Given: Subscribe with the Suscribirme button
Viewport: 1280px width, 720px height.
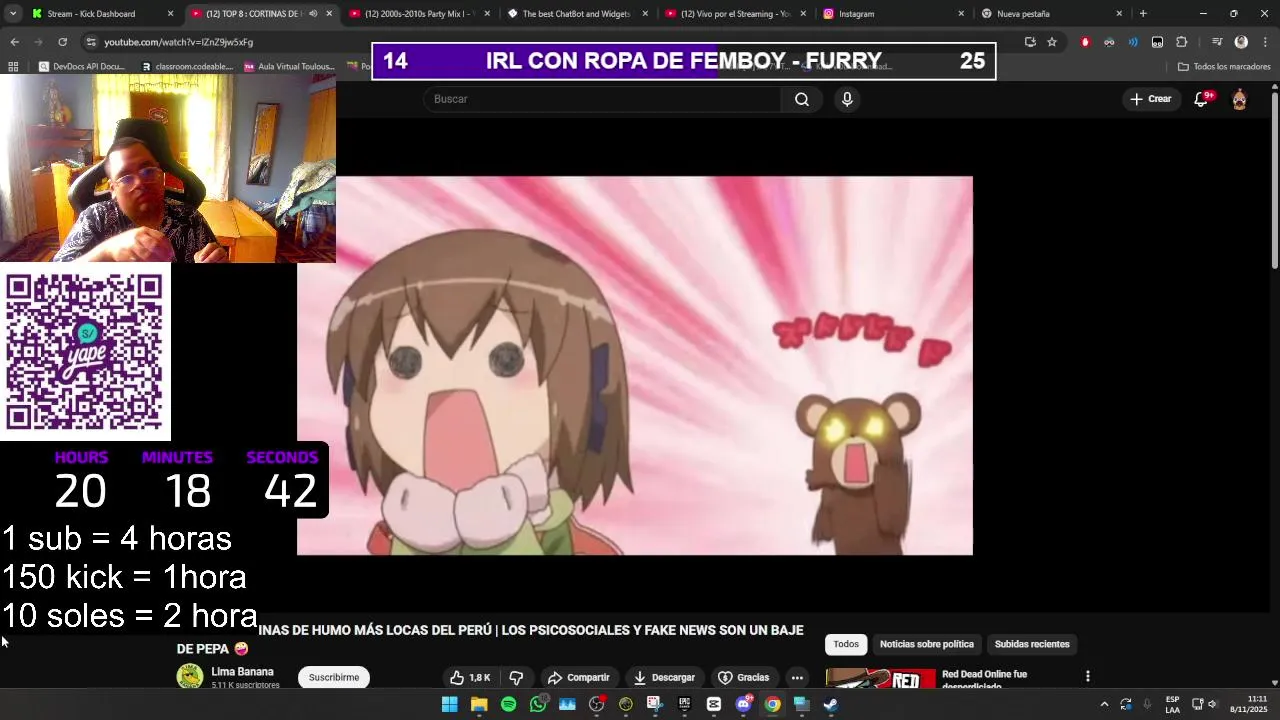Looking at the screenshot, I should 334,677.
